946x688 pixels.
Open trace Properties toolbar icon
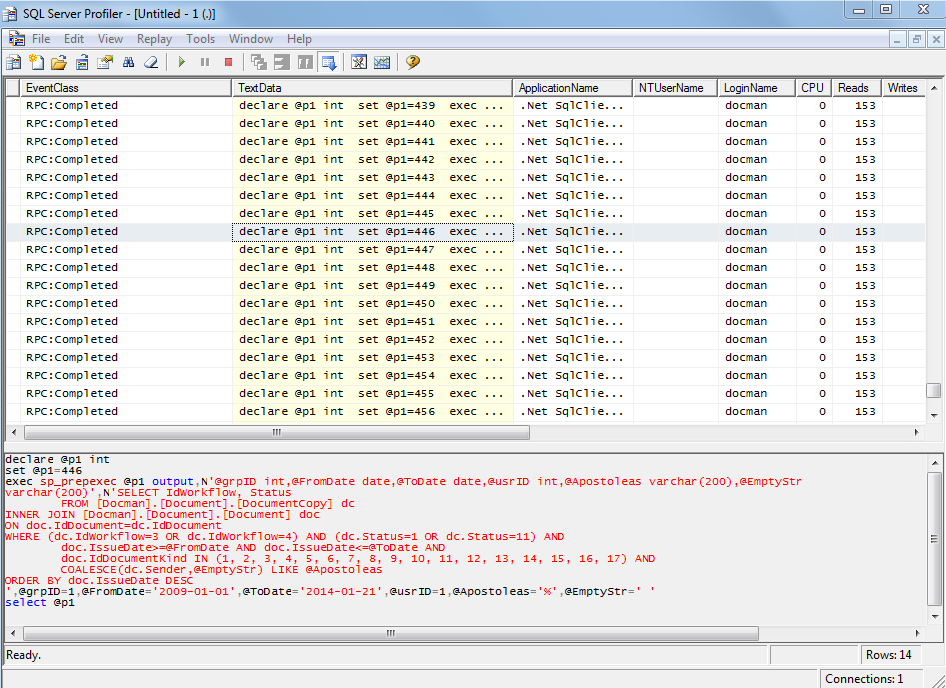pyautogui.click(x=105, y=62)
